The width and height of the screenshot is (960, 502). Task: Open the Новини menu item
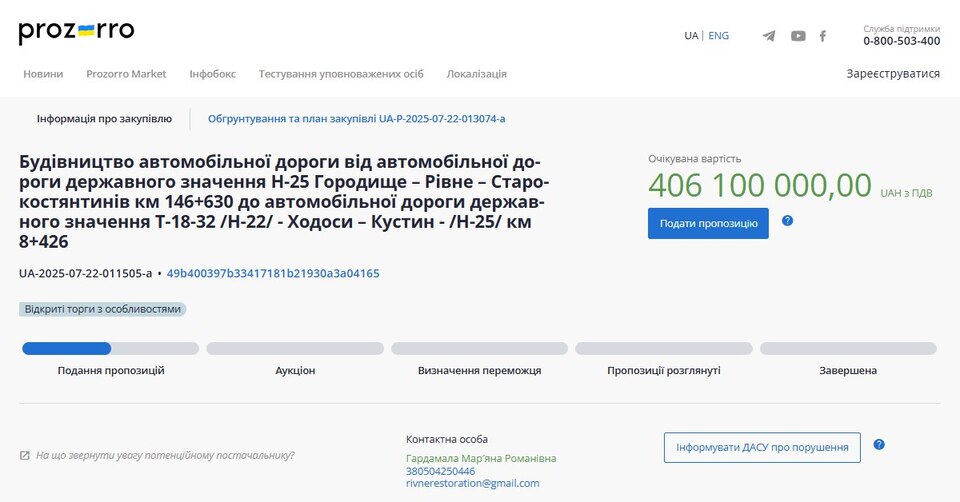point(43,74)
